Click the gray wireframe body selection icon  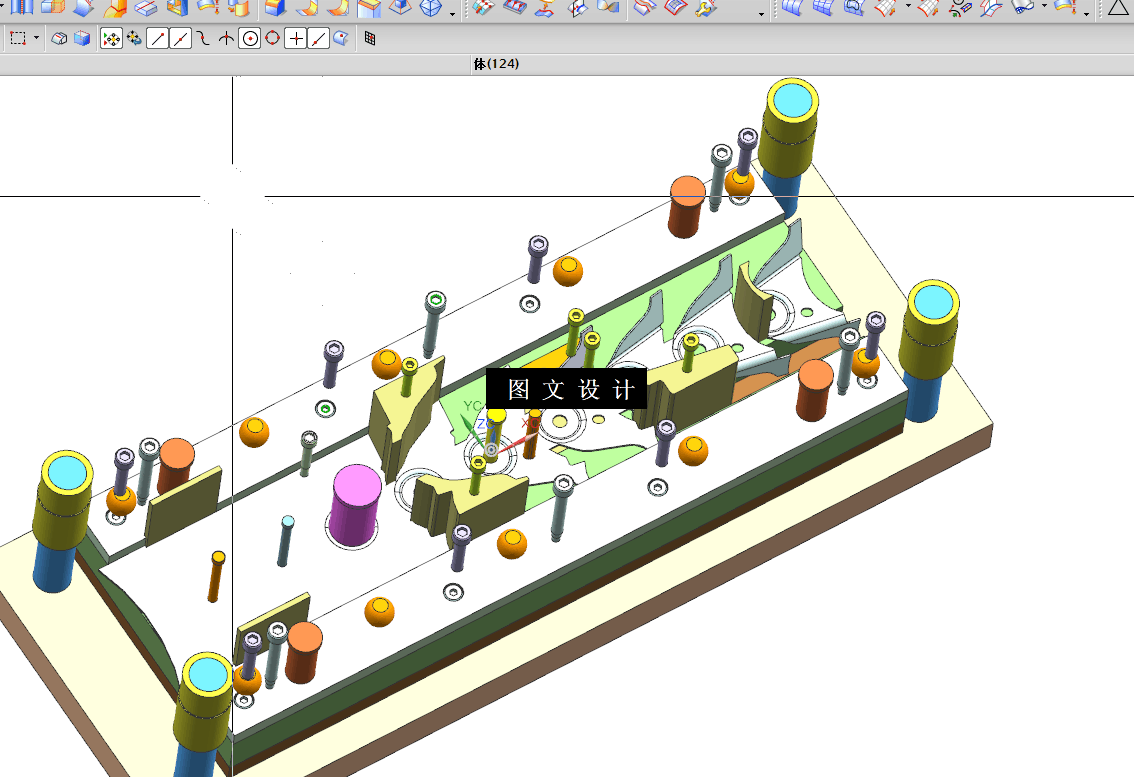tap(59, 38)
